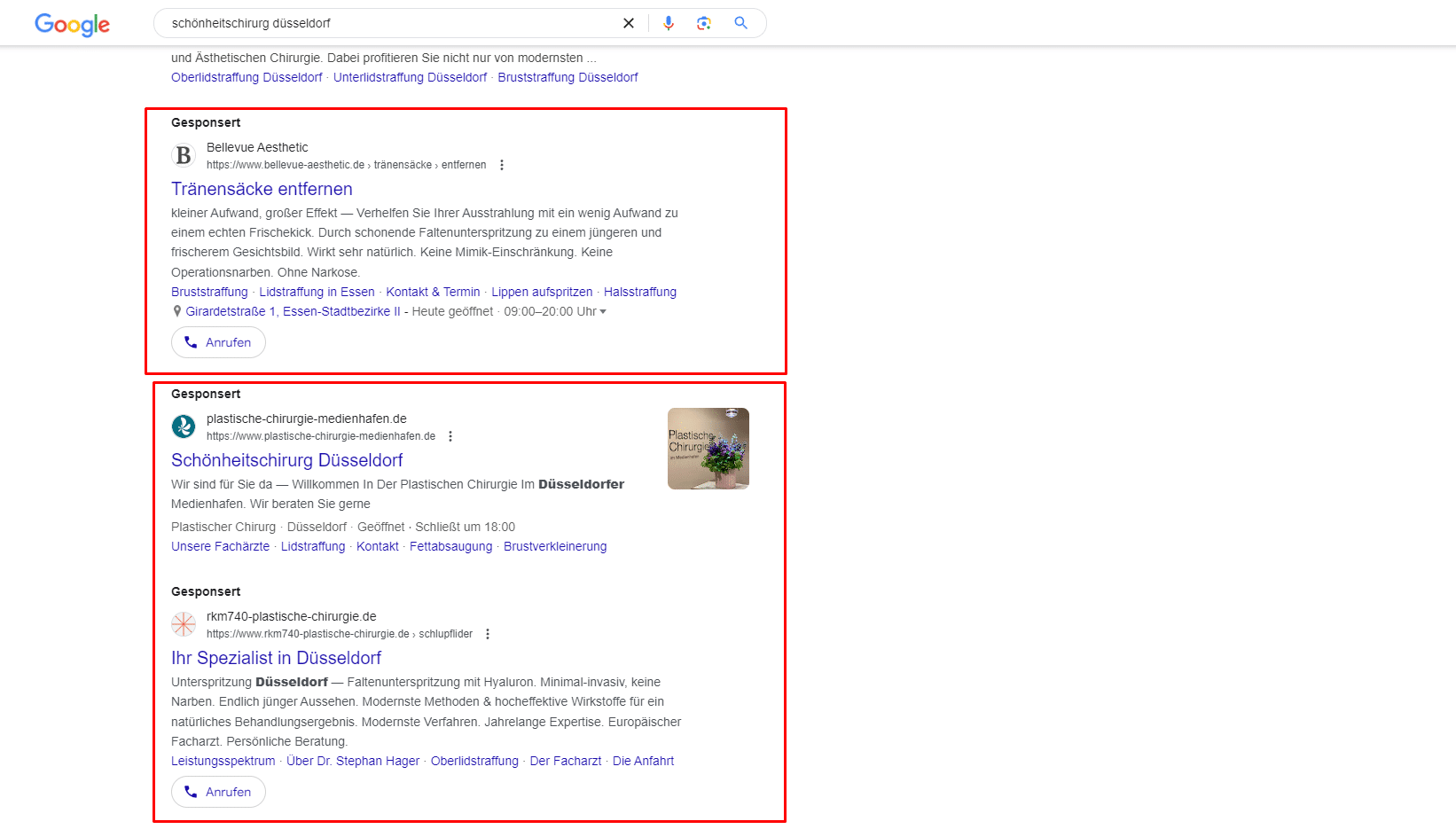Click rkm740-plastische-chirurgie.de site name

[x=291, y=616]
